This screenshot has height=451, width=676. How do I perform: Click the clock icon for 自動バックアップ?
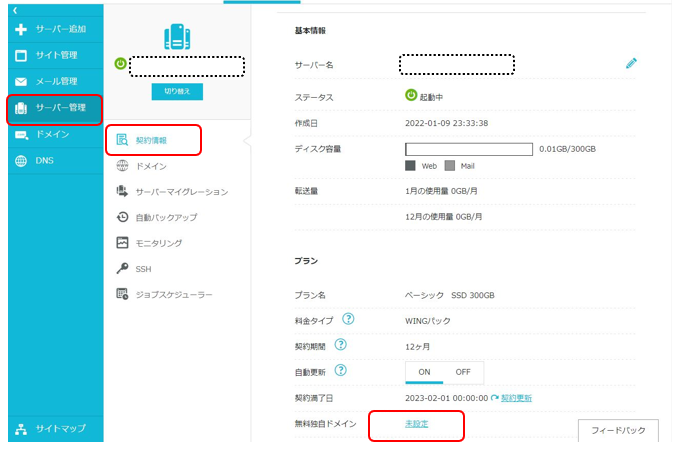click(x=122, y=217)
